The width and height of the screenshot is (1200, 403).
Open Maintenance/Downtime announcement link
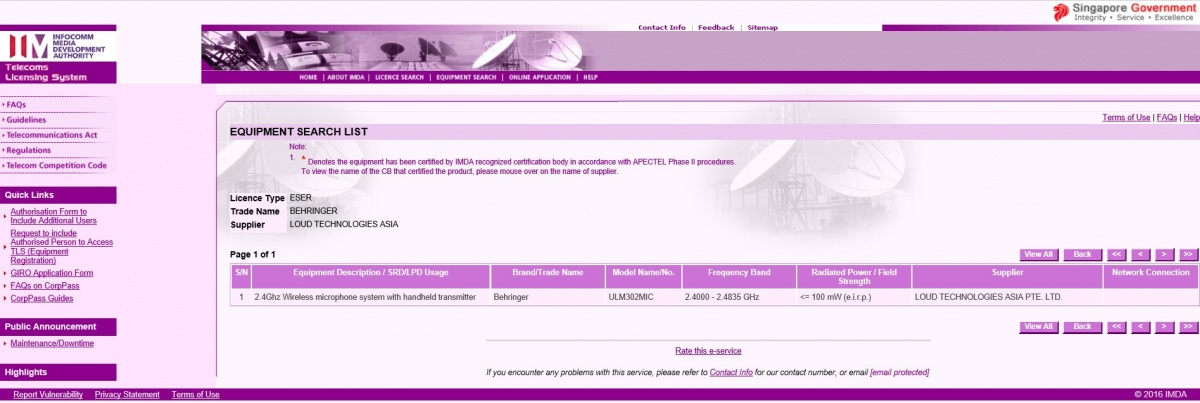(x=52, y=343)
